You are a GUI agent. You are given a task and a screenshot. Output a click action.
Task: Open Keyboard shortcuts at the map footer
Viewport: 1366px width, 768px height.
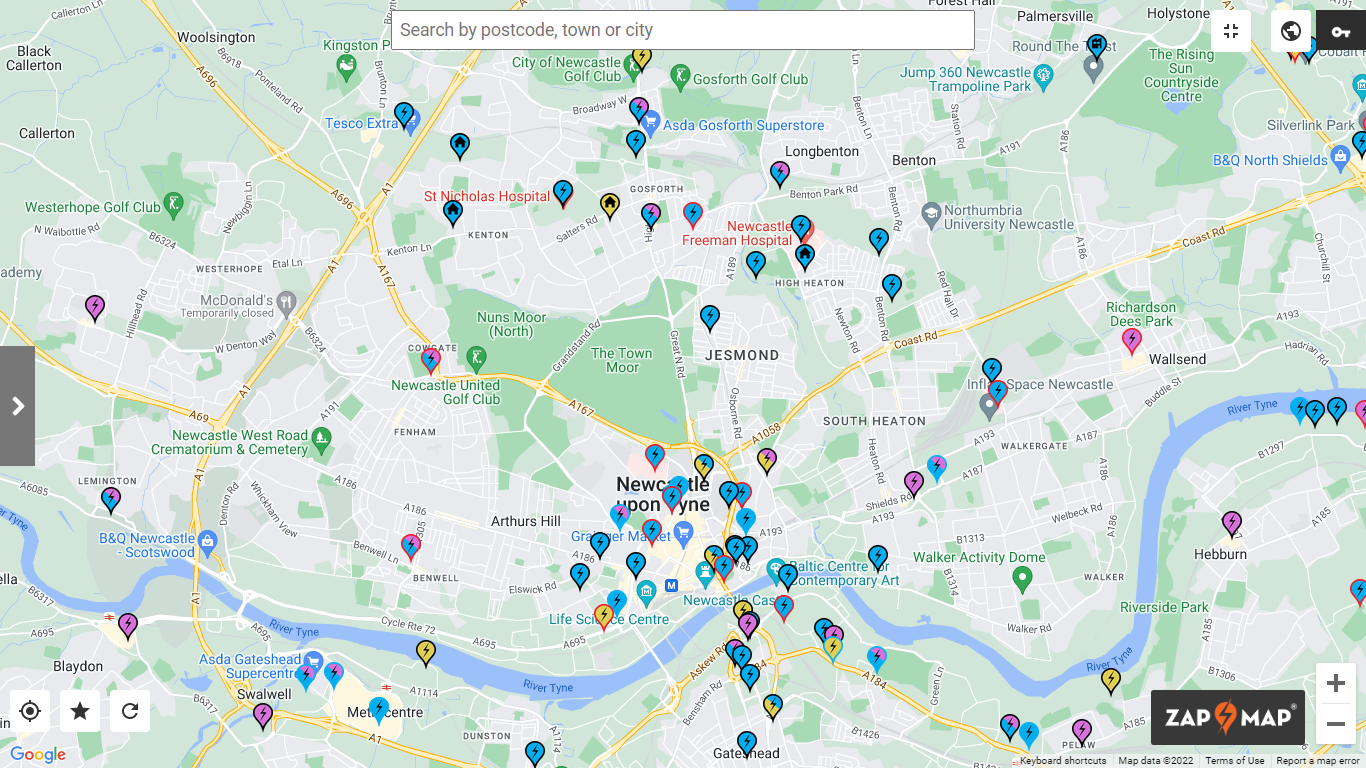coord(1062,761)
